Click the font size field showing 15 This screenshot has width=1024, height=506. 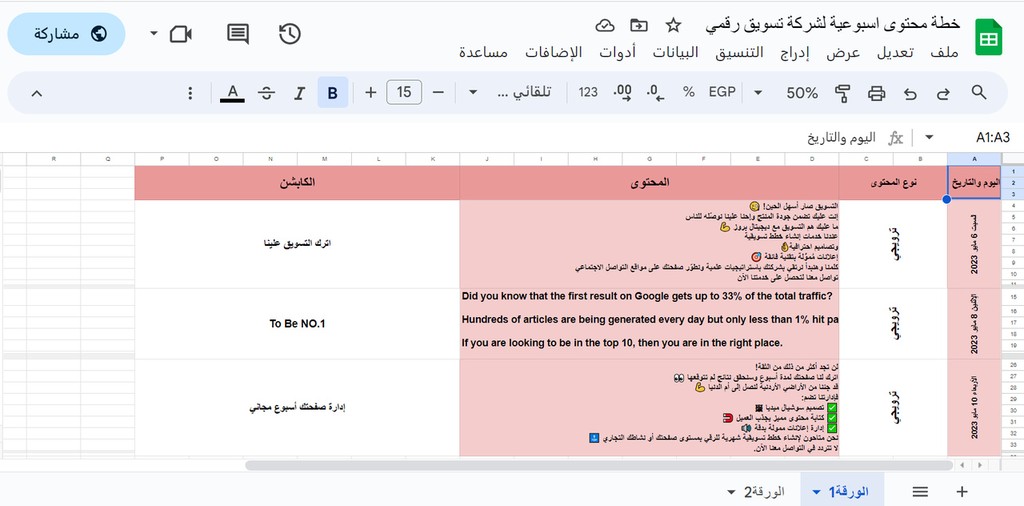pyautogui.click(x=404, y=92)
